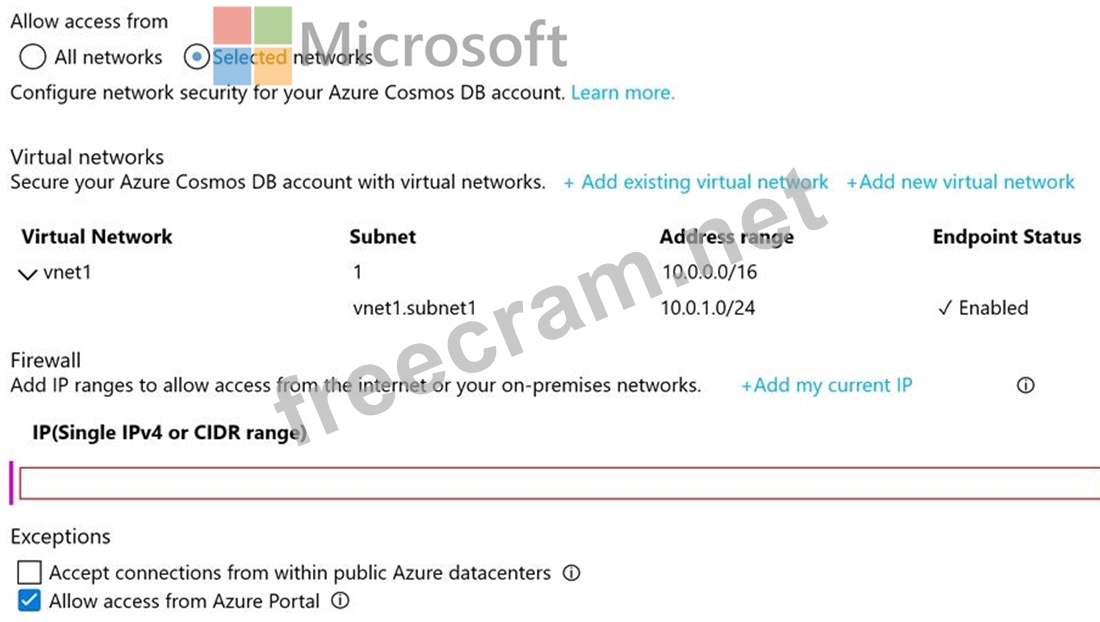Select the vnet1.subnet1 subnet row
The width and height of the screenshot is (1100, 622).
click(414, 308)
